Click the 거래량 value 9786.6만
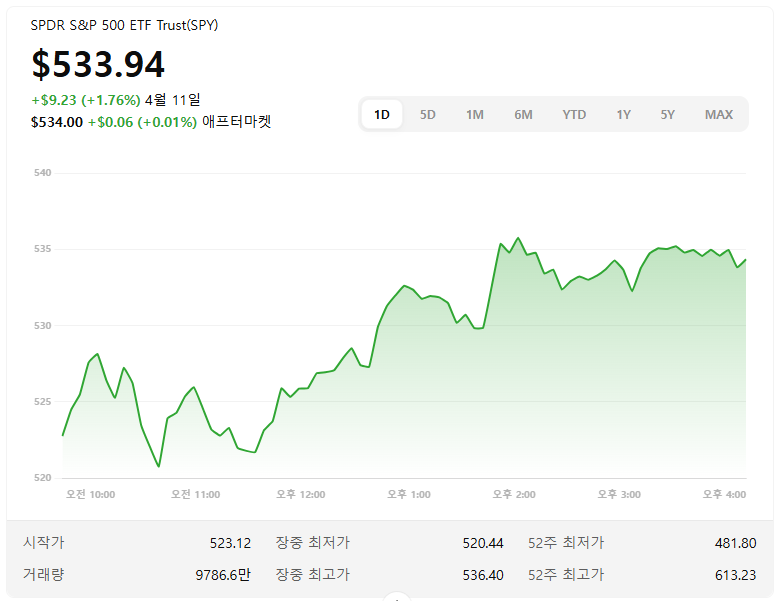Screen dimensions: 782x601 pyautogui.click(x=223, y=575)
